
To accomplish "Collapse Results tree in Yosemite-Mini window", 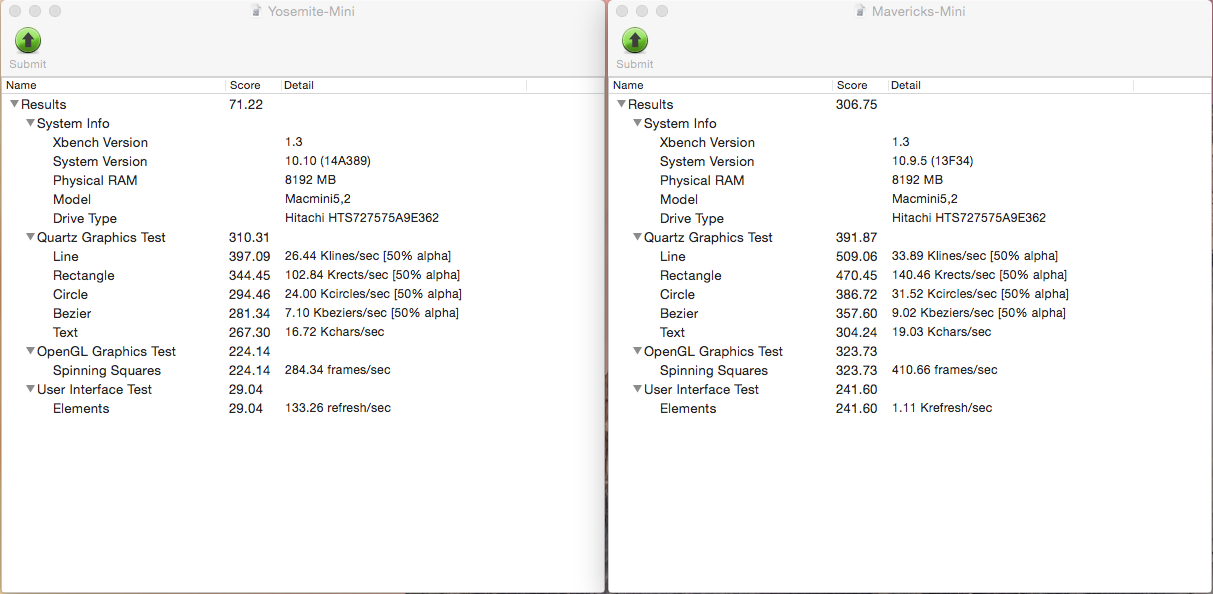I will (x=14, y=104).
